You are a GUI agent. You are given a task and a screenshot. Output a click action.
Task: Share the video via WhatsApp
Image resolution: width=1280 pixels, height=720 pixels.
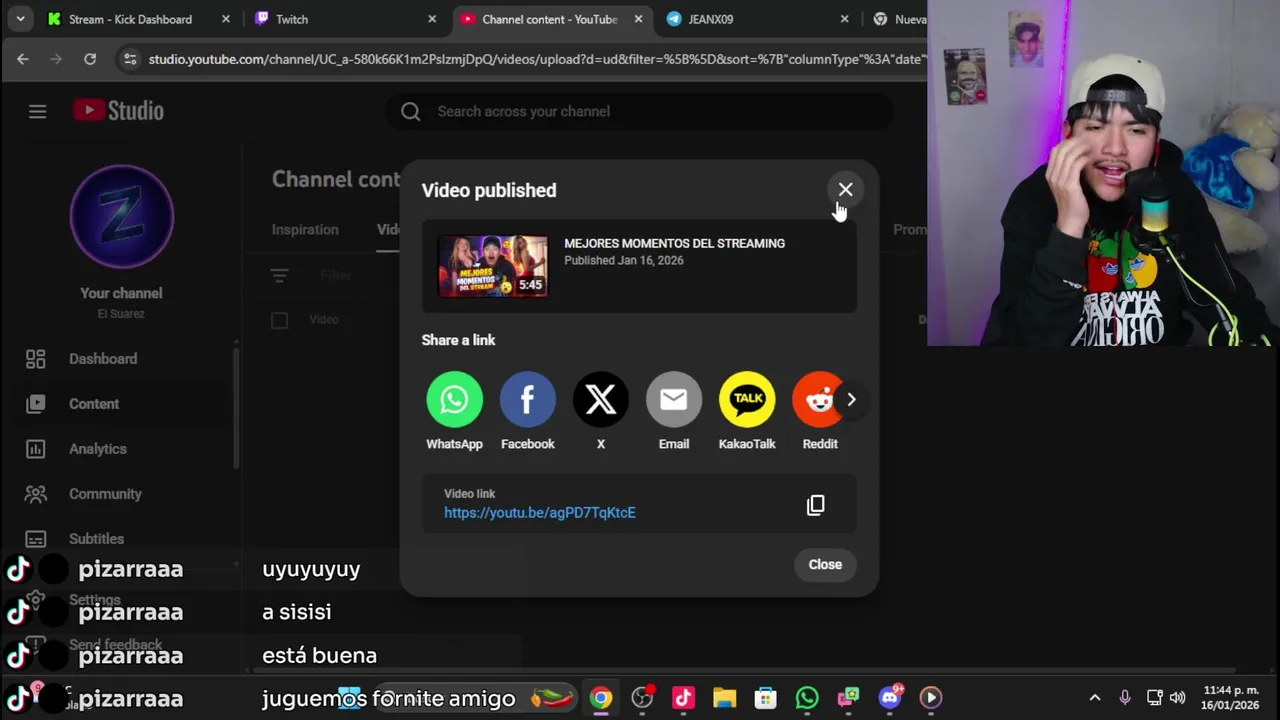tap(454, 400)
